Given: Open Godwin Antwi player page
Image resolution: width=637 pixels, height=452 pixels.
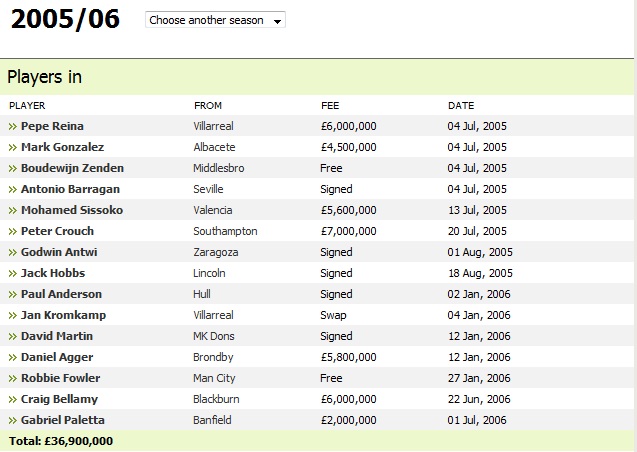Looking at the screenshot, I should (59, 252).
